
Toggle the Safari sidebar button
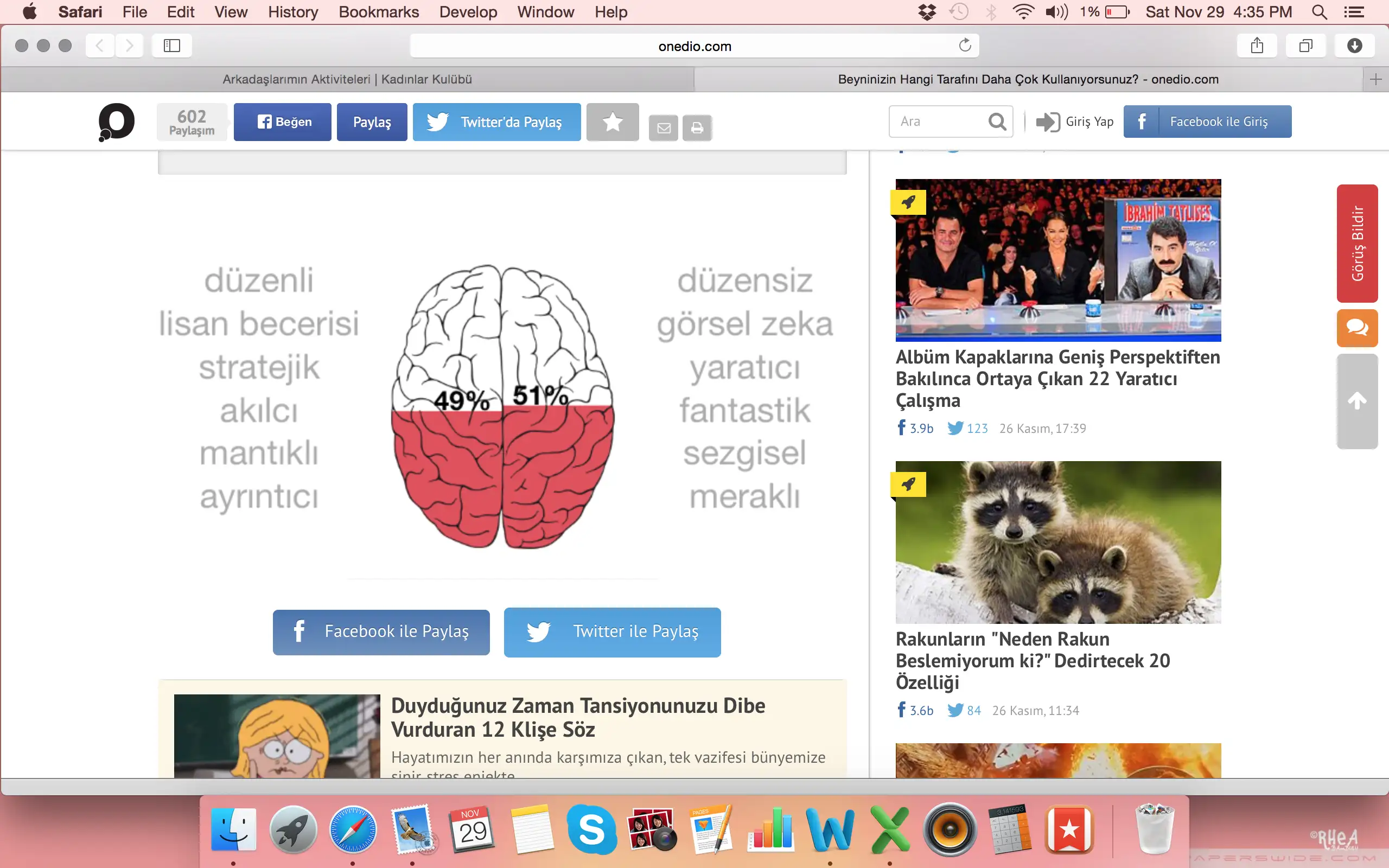pos(171,46)
